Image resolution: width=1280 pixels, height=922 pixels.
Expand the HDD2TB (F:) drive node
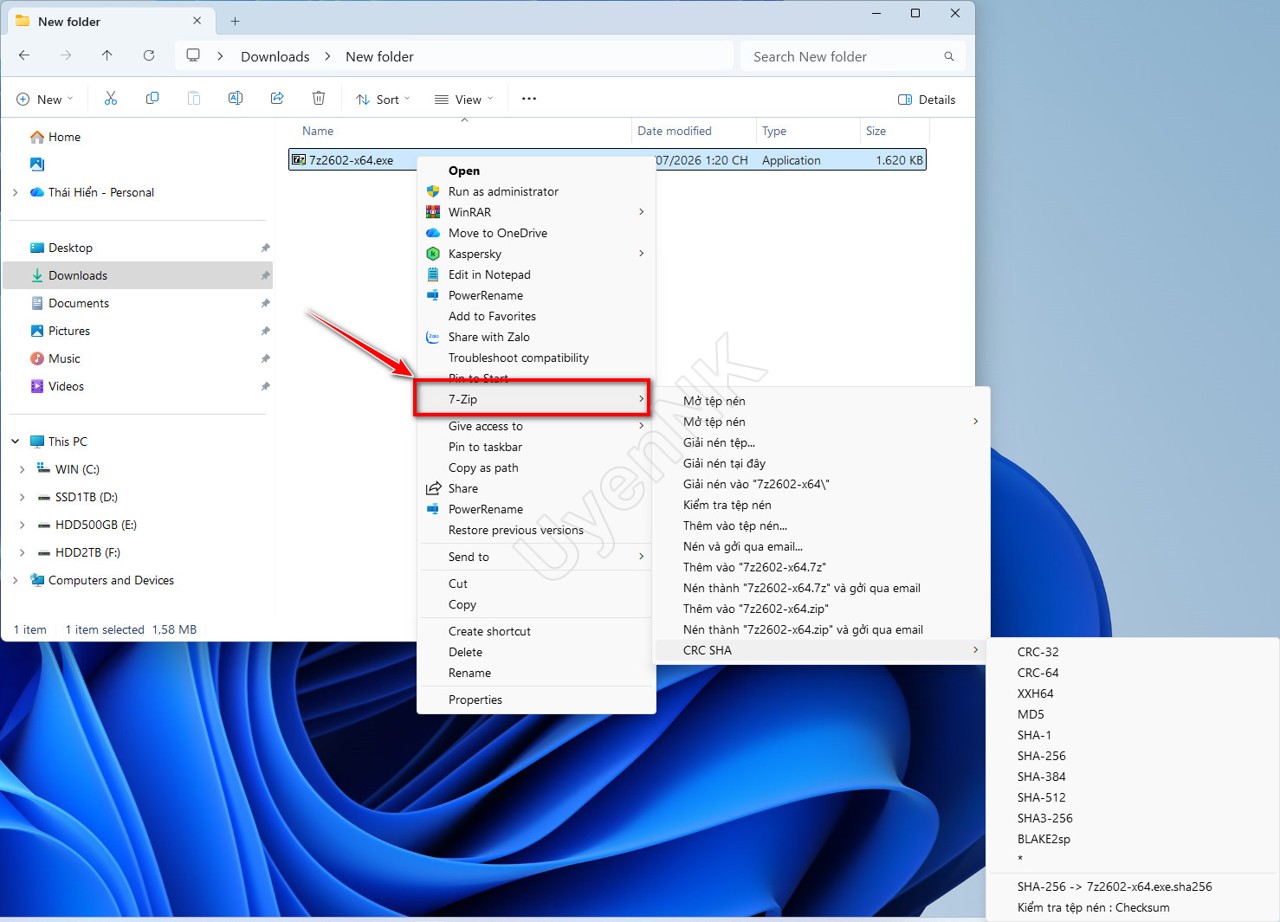pyautogui.click(x=23, y=552)
